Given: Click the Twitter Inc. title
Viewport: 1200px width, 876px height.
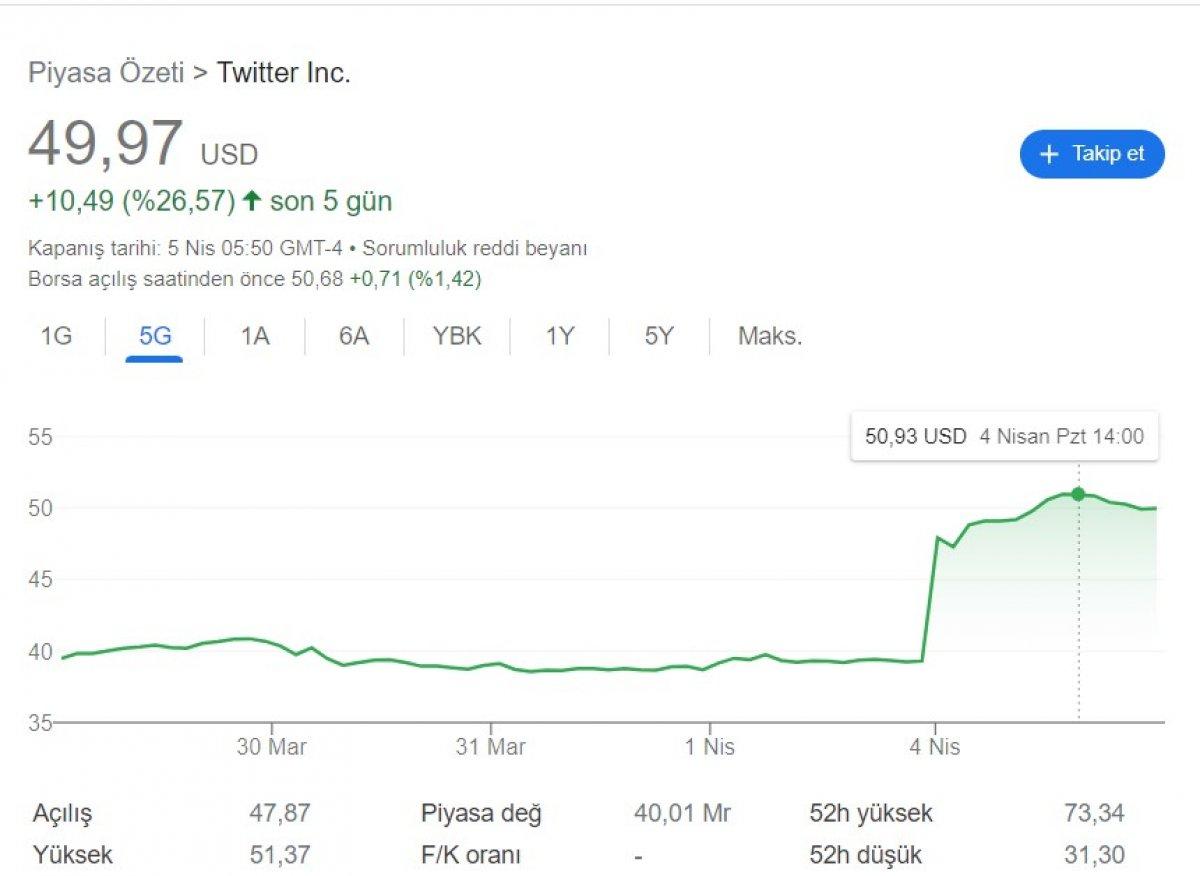Looking at the screenshot, I should [284, 73].
